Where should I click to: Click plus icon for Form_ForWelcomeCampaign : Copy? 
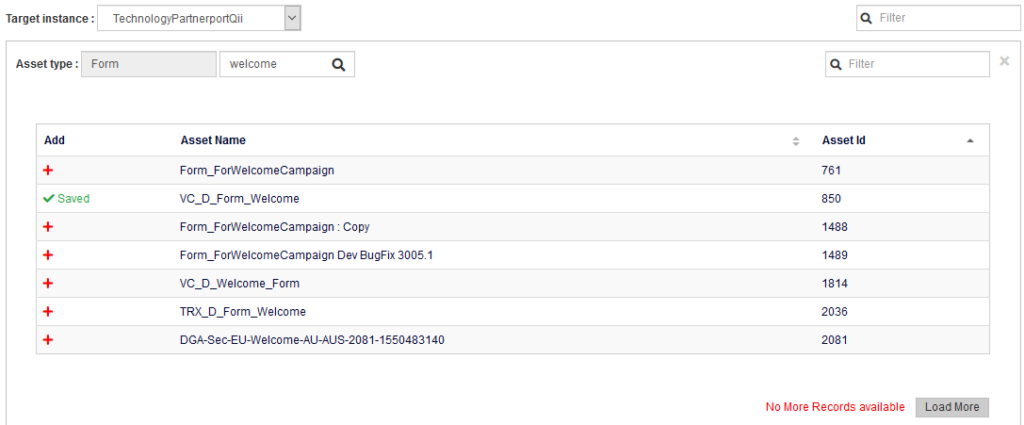48,227
